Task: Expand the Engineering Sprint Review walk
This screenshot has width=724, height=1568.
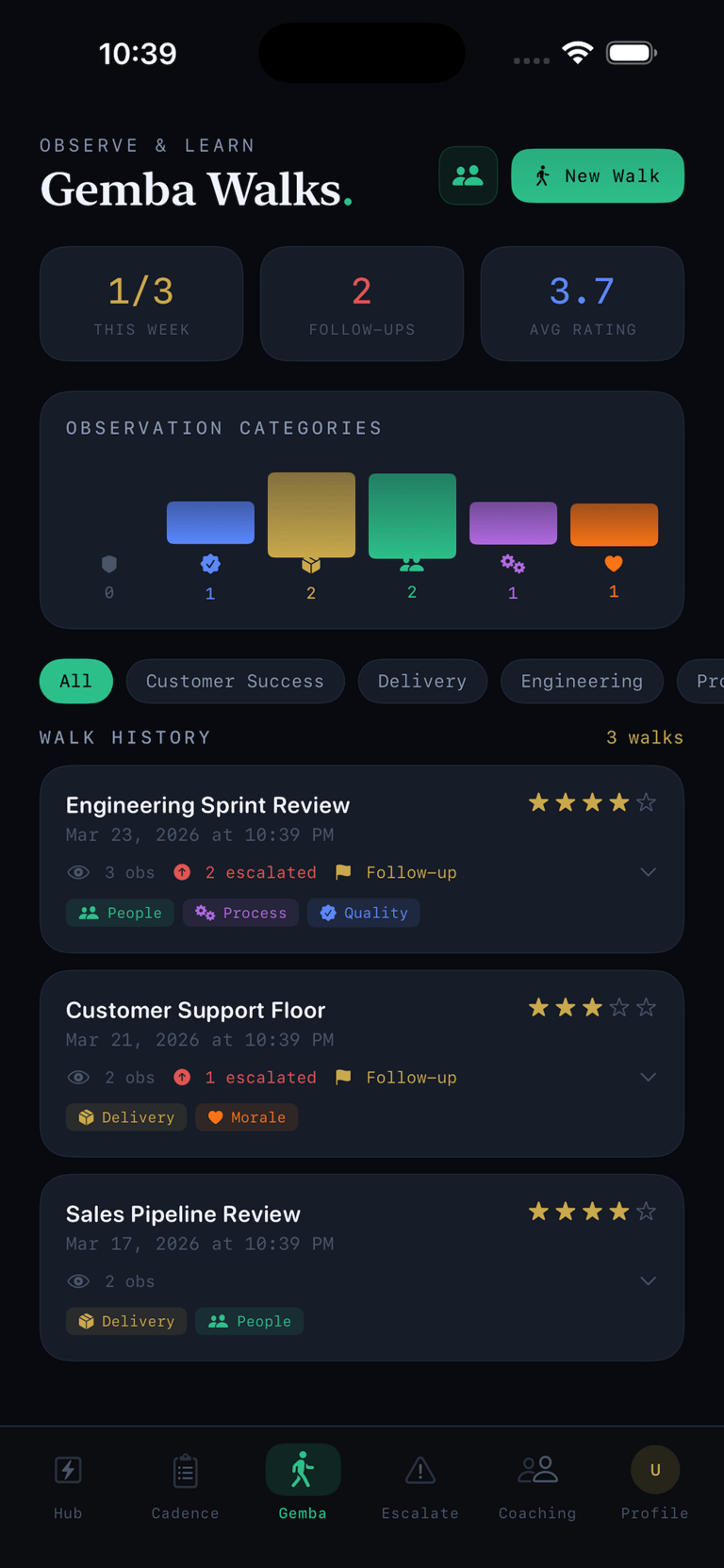Action: pyautogui.click(x=648, y=872)
